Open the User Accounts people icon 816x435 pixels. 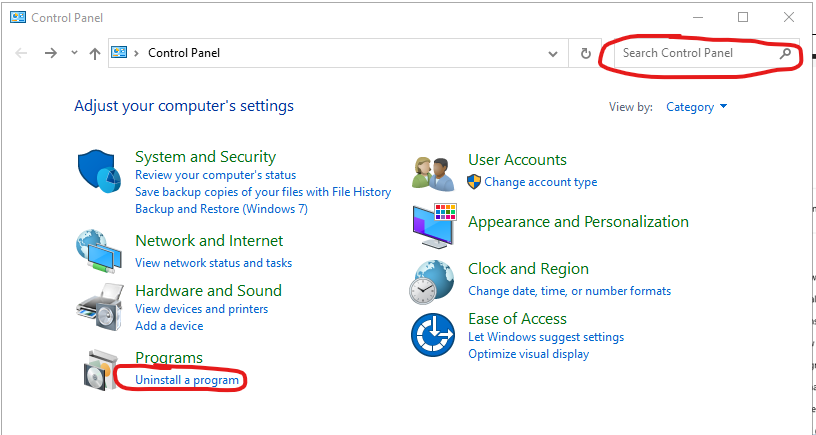[432, 174]
